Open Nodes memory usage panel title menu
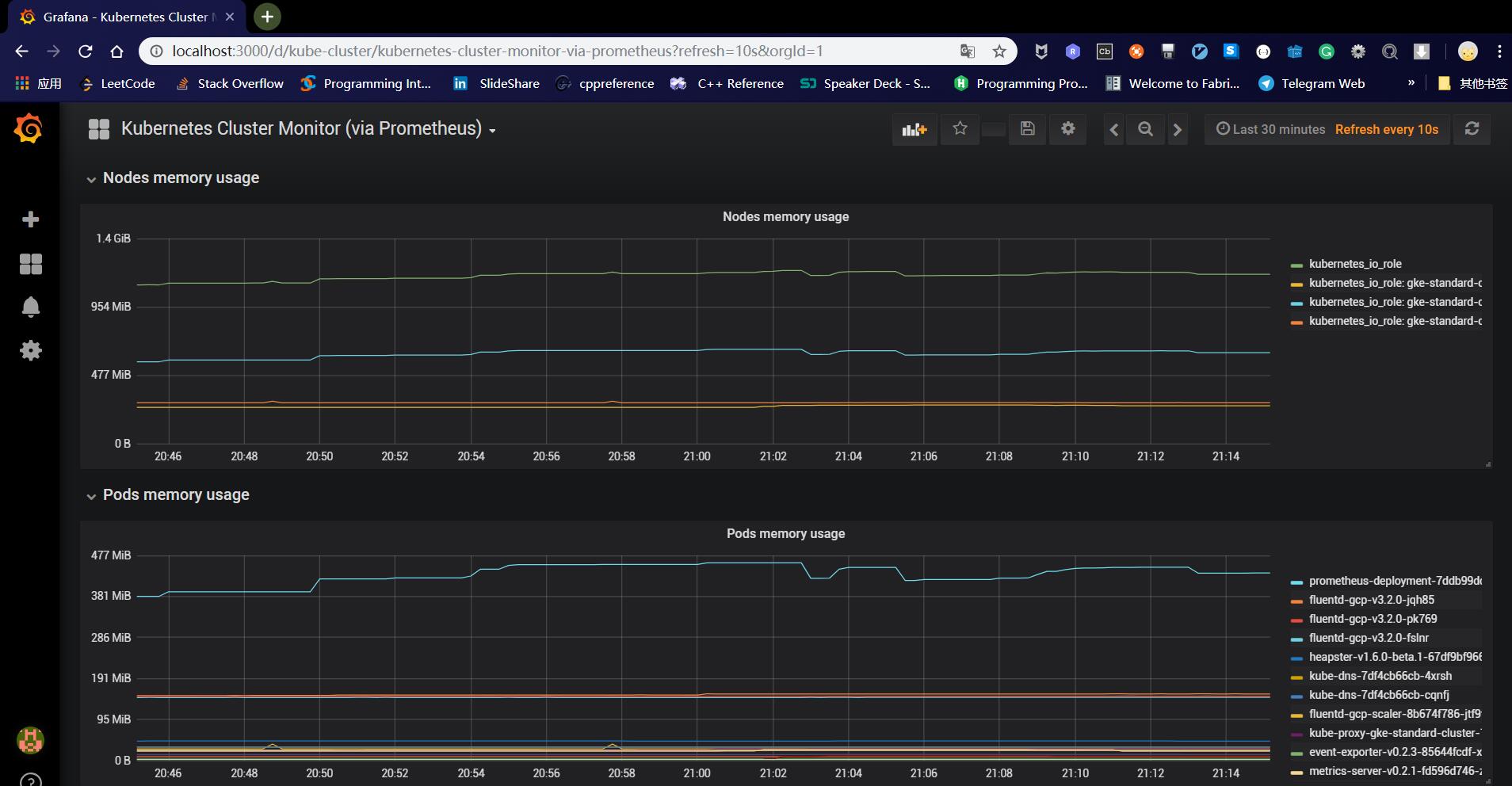 tap(785, 216)
